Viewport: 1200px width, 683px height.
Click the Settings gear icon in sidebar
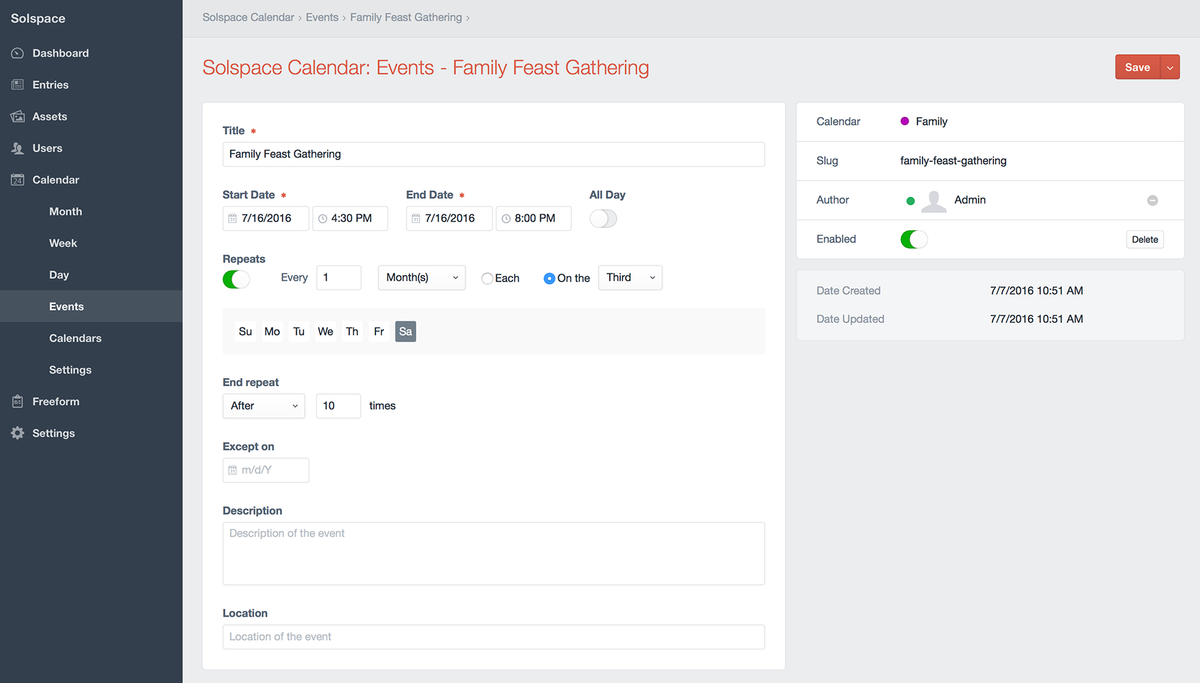coord(17,433)
